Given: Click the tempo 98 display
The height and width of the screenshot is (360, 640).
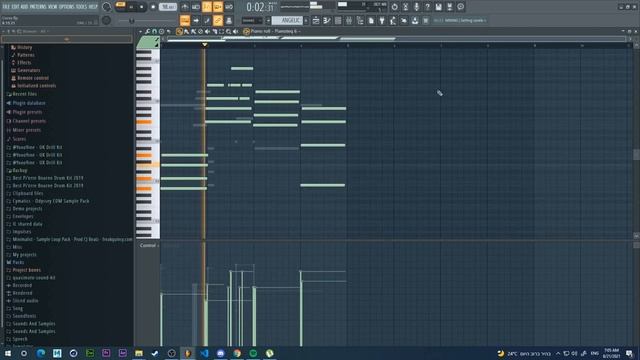Looking at the screenshot, I should pos(168,7).
